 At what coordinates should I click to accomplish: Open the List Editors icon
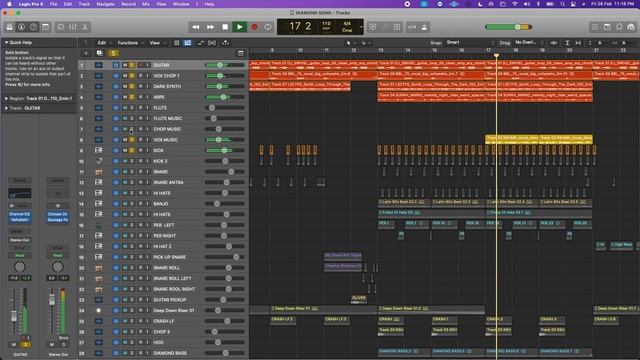click(x=595, y=27)
